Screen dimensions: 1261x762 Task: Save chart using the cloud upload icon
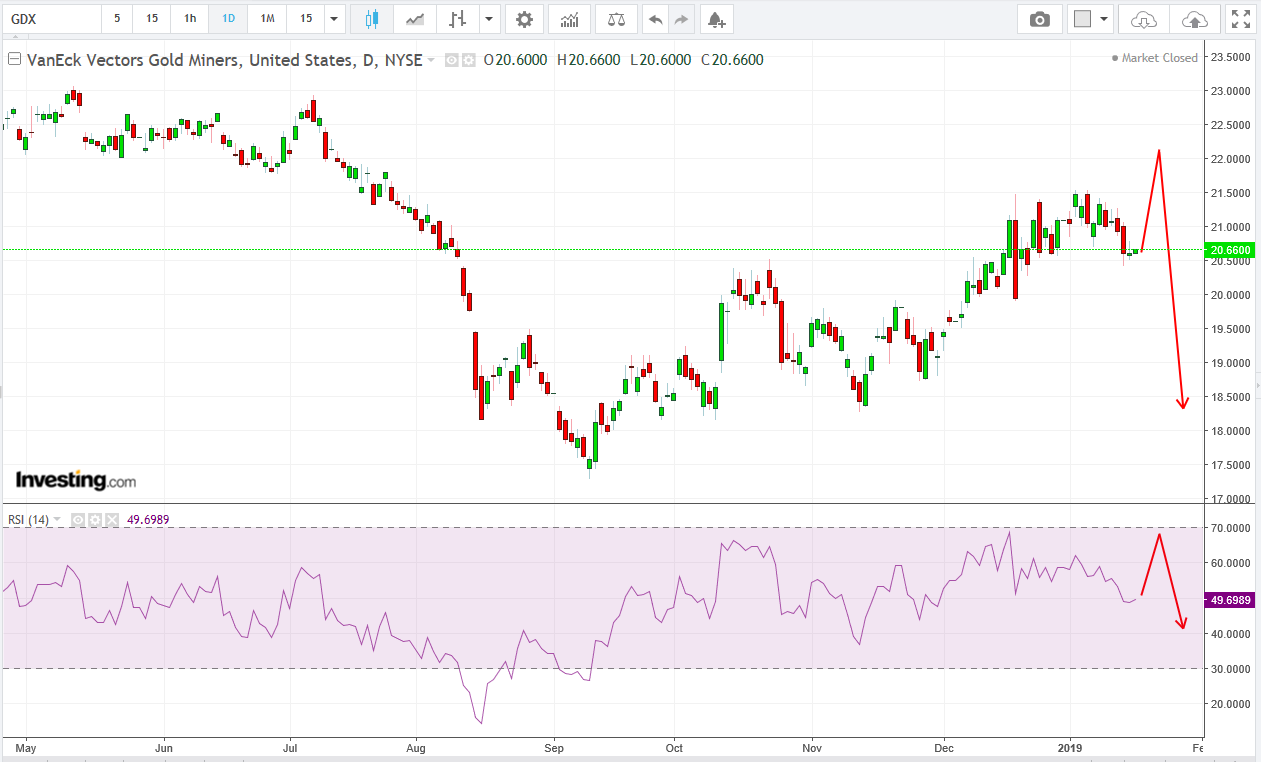[1195, 19]
